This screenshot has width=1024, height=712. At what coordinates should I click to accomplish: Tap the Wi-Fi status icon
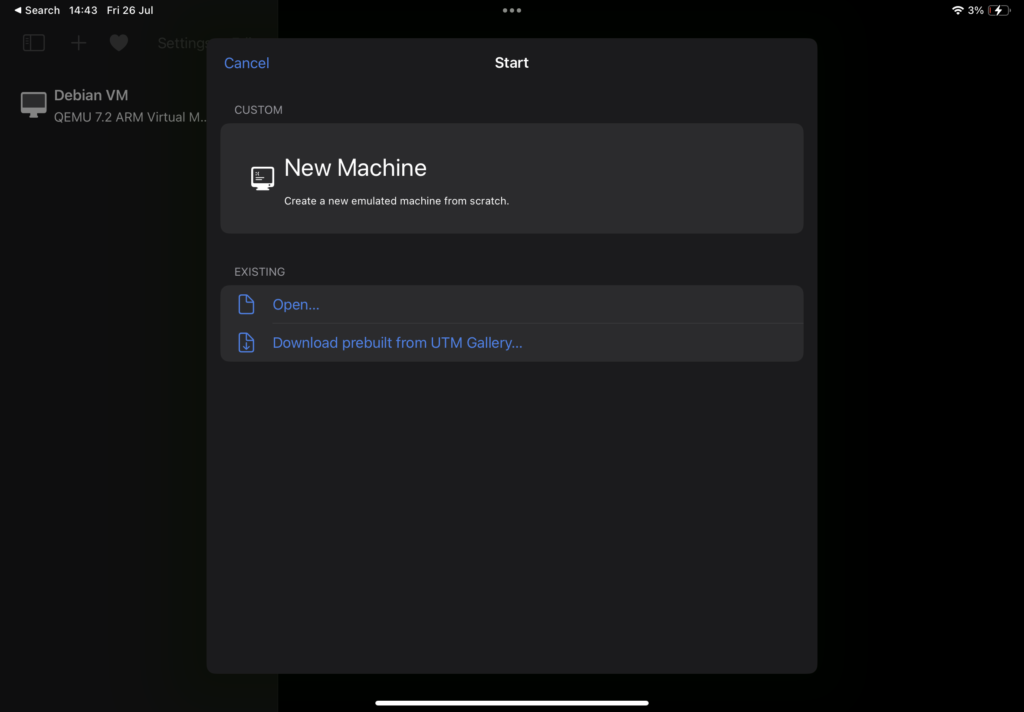click(x=957, y=10)
